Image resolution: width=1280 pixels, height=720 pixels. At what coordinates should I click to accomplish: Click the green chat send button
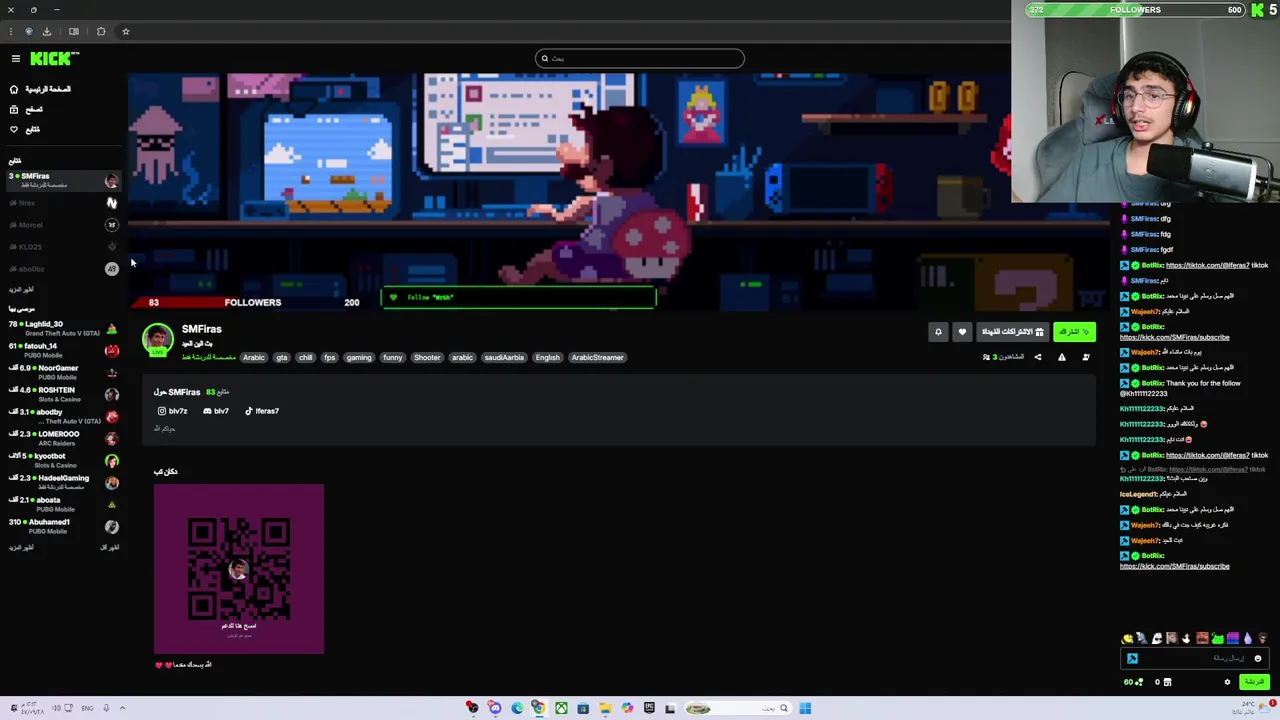1253,682
